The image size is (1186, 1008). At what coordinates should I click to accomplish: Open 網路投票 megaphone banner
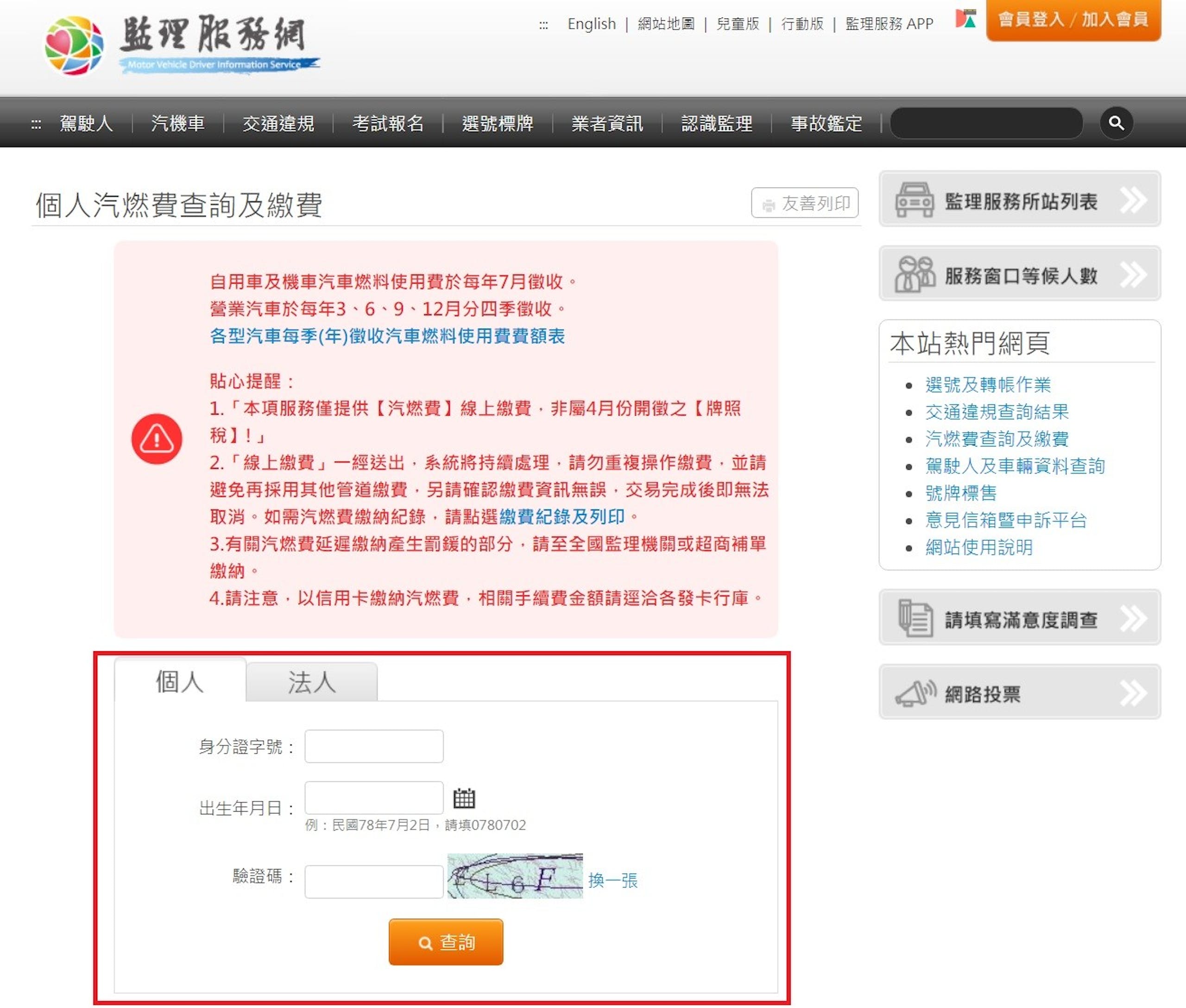(x=1020, y=693)
